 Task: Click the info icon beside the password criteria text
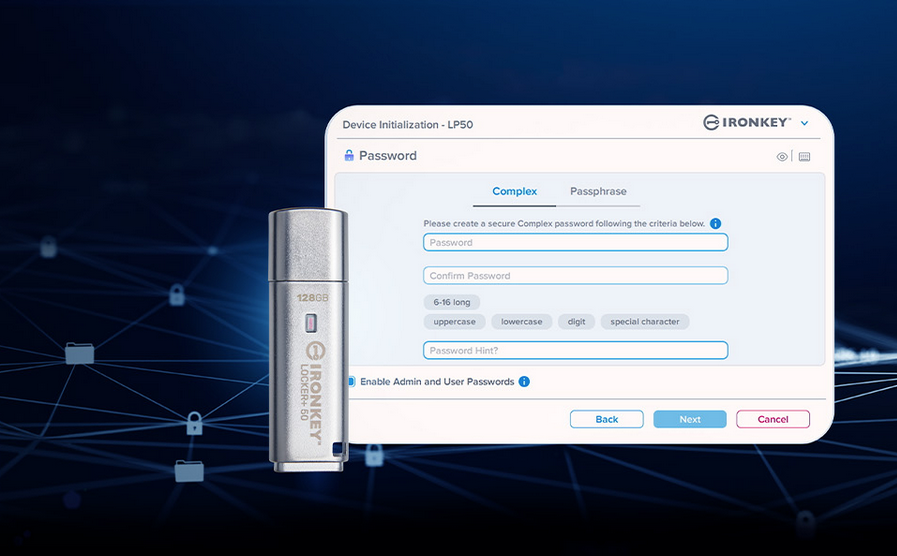click(715, 224)
